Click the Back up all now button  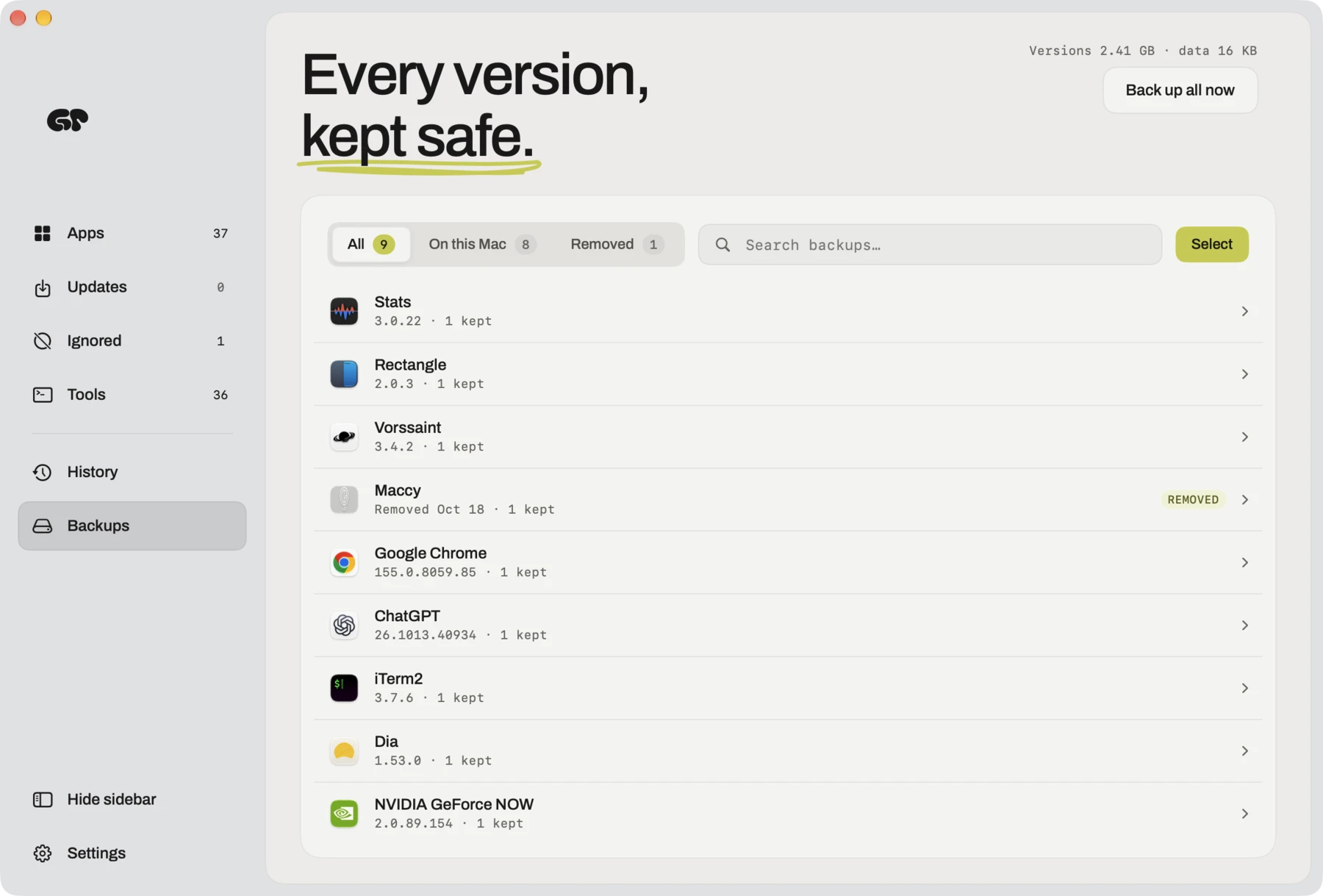pyautogui.click(x=1180, y=90)
